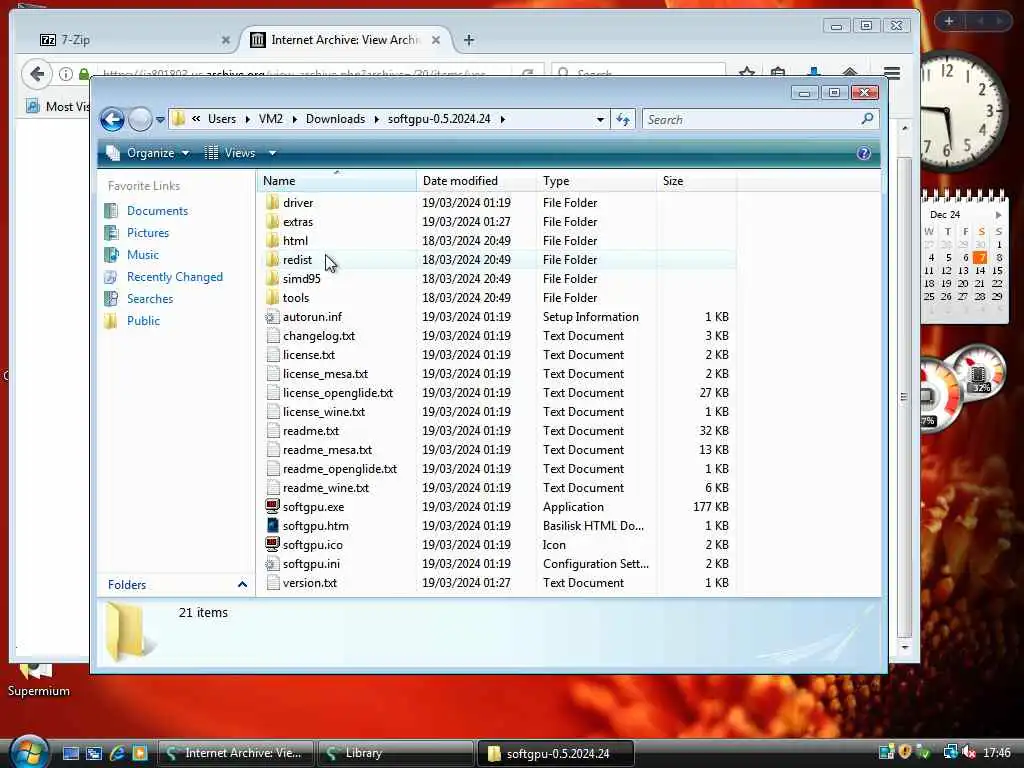
Task: Select softgpu.exe application icon
Action: click(x=272, y=507)
